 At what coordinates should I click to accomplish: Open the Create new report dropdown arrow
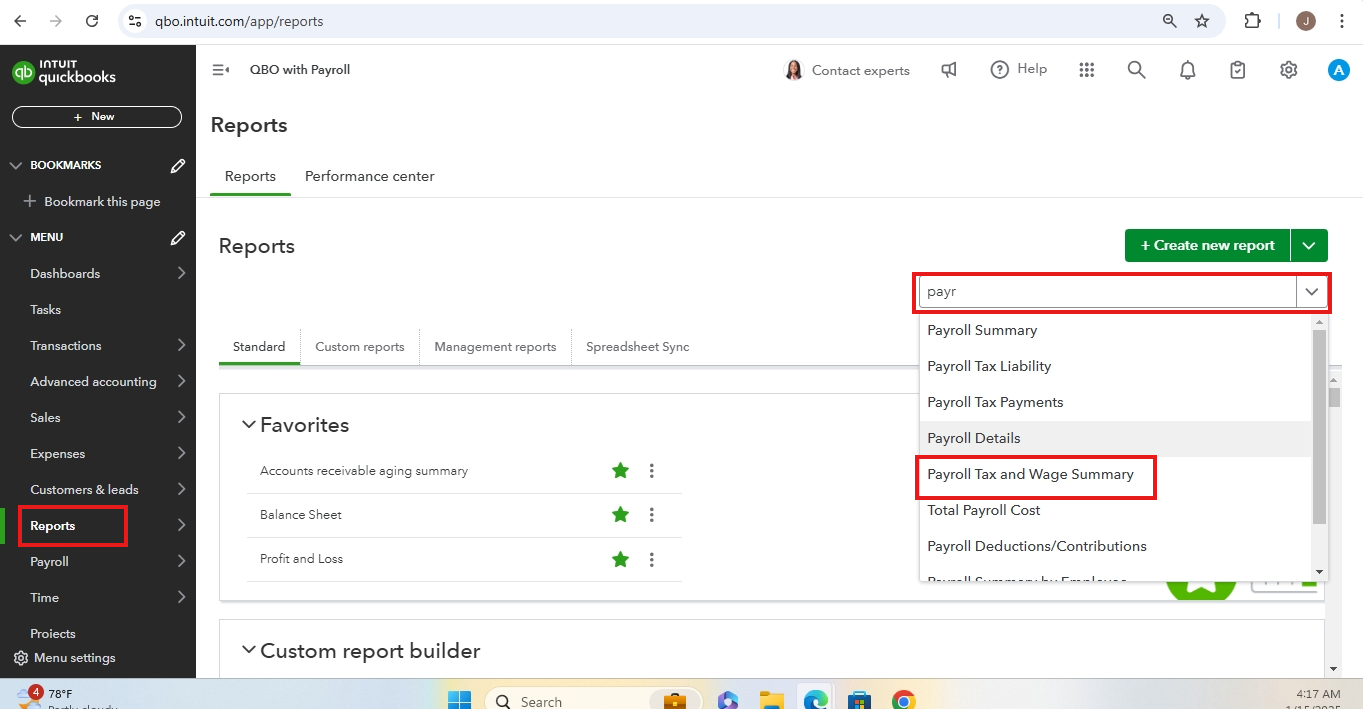[x=1310, y=245]
